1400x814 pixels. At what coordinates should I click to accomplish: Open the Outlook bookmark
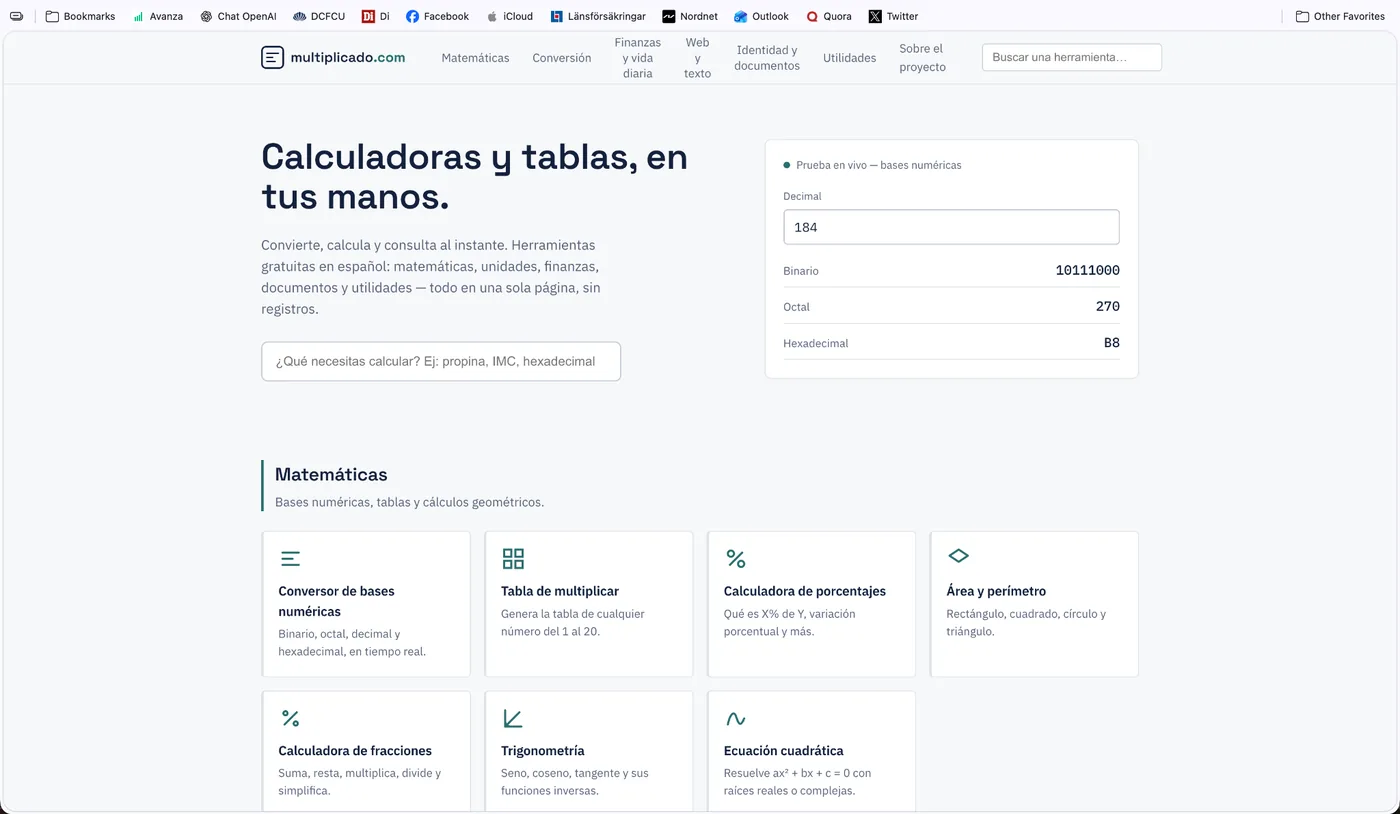point(761,16)
